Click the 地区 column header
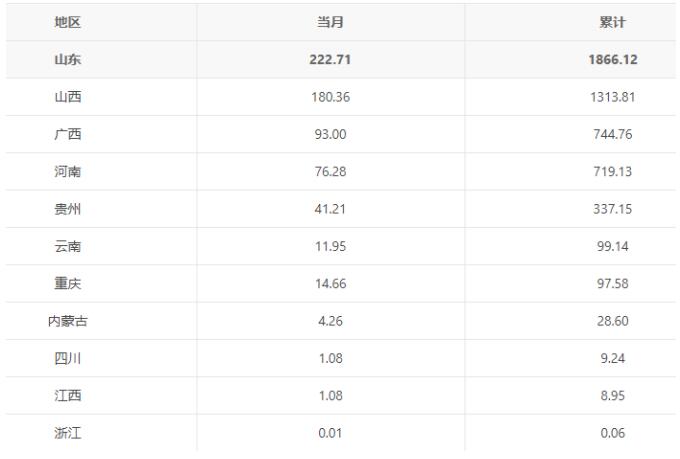The width and height of the screenshot is (680, 459). 68,22
